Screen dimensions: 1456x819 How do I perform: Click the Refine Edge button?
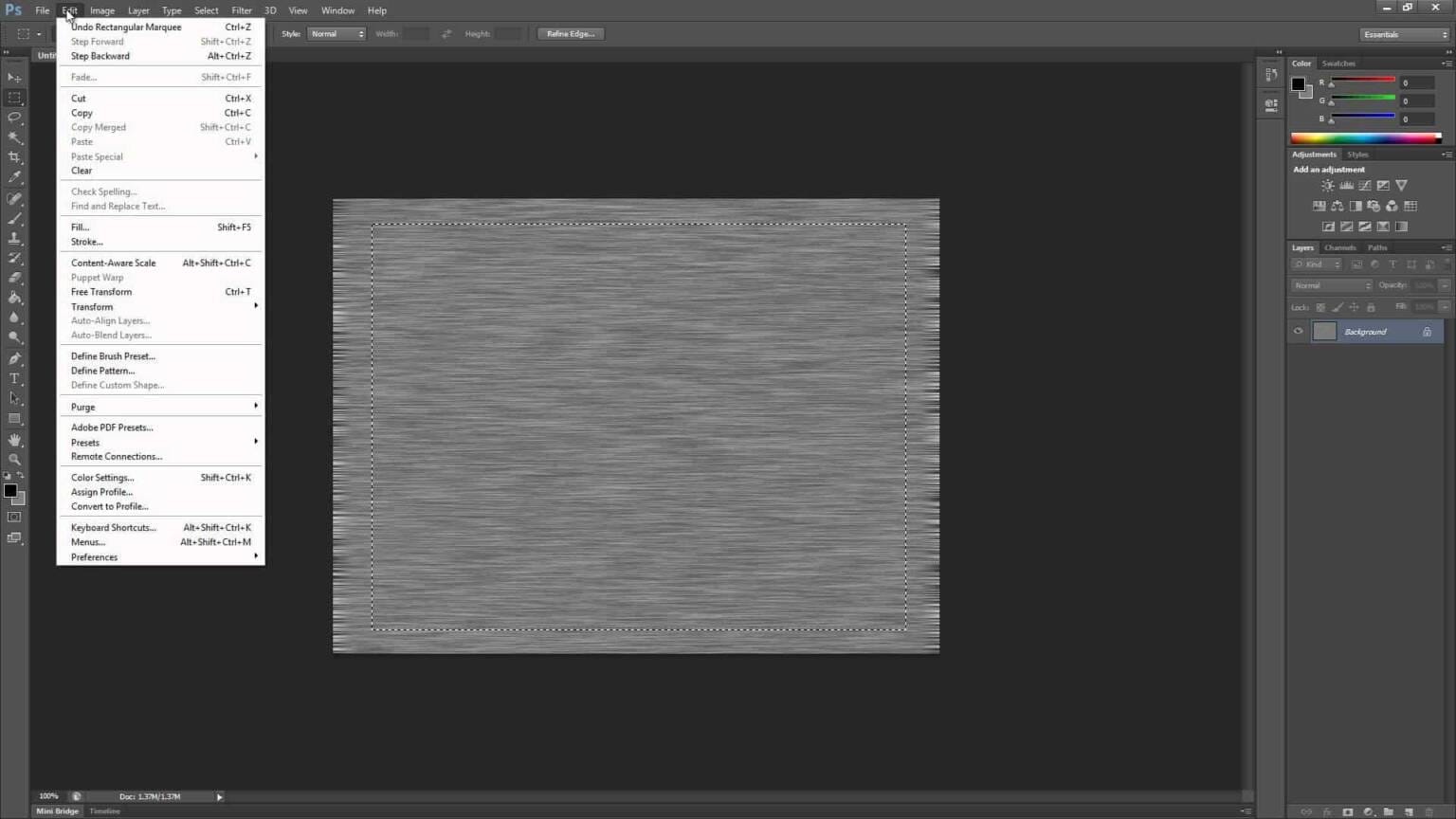(x=570, y=33)
